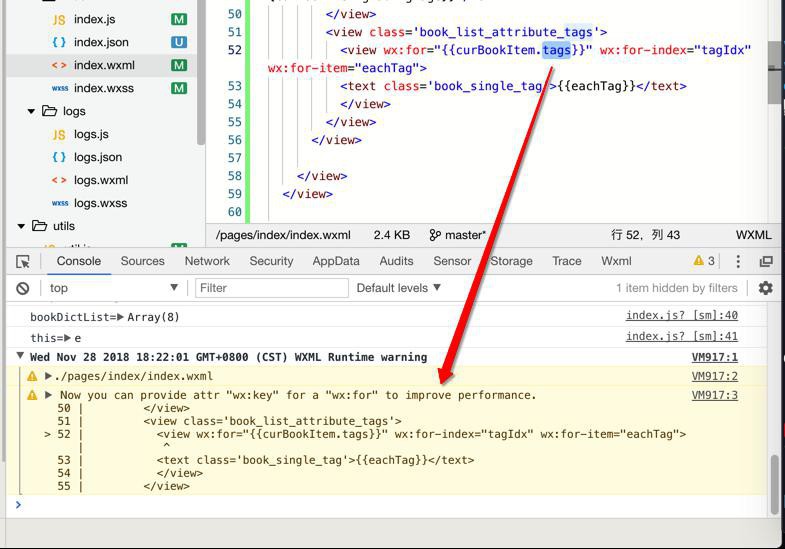Viewport: 785px width, 549px height.
Task: Click the wxss icon of logs.wxss
Action: pos(60,203)
